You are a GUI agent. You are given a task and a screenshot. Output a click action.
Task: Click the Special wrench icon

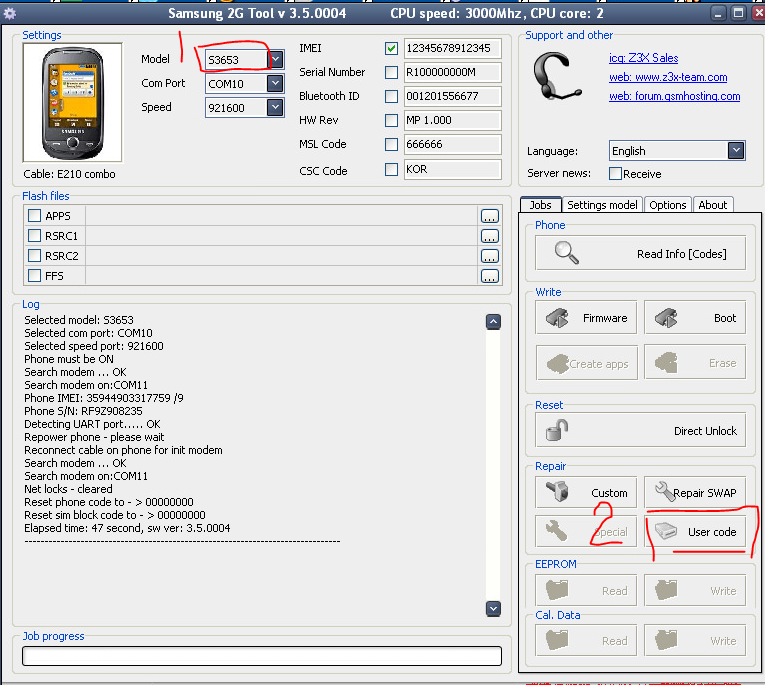[x=556, y=531]
